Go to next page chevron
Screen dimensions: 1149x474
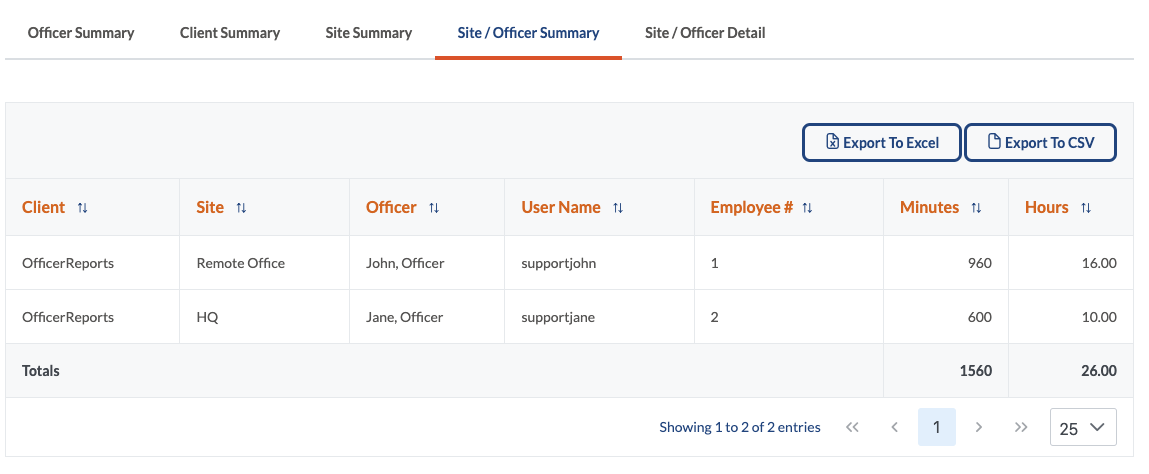coord(979,427)
